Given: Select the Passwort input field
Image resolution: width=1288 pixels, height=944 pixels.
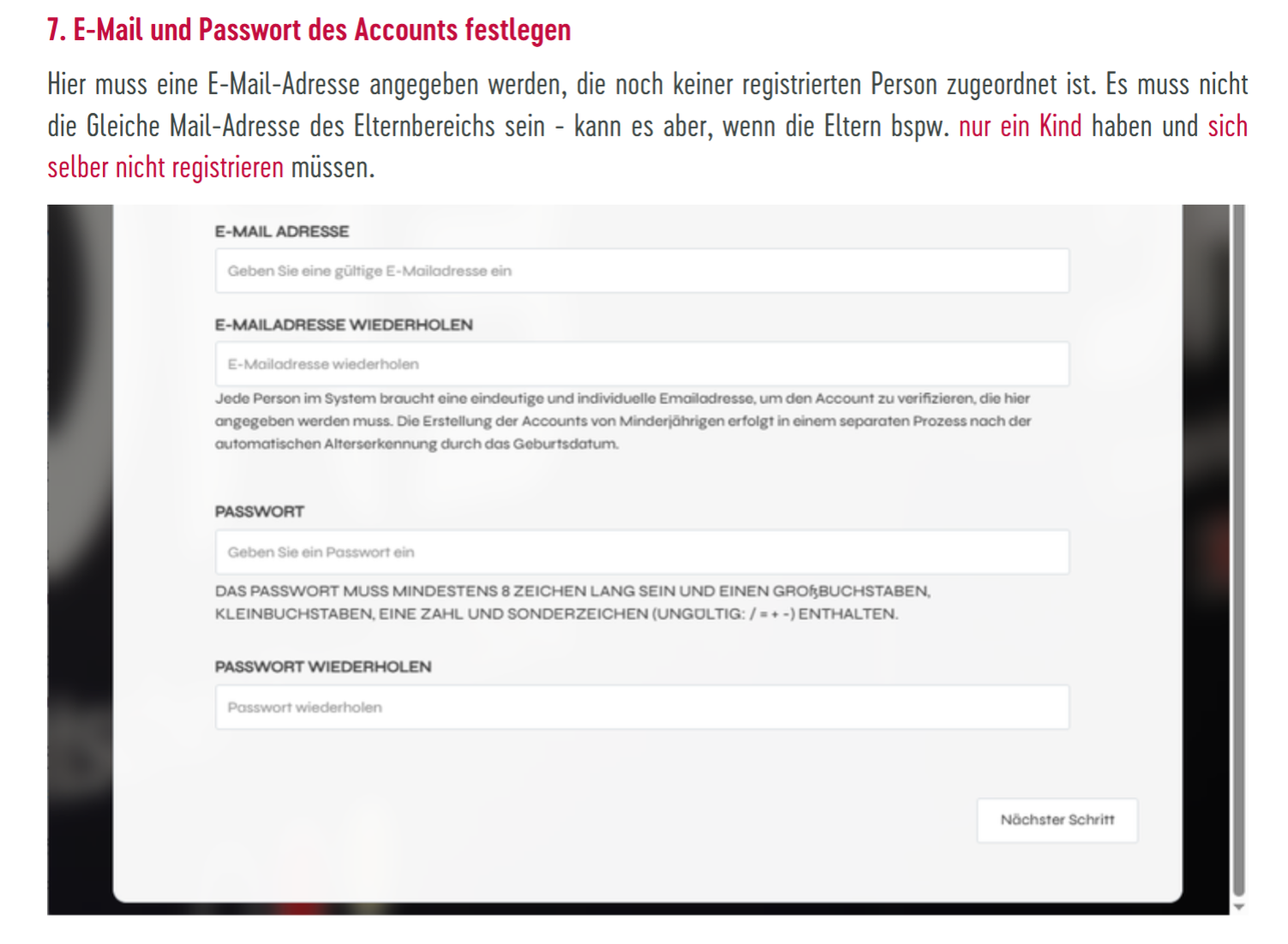Looking at the screenshot, I should click(642, 553).
